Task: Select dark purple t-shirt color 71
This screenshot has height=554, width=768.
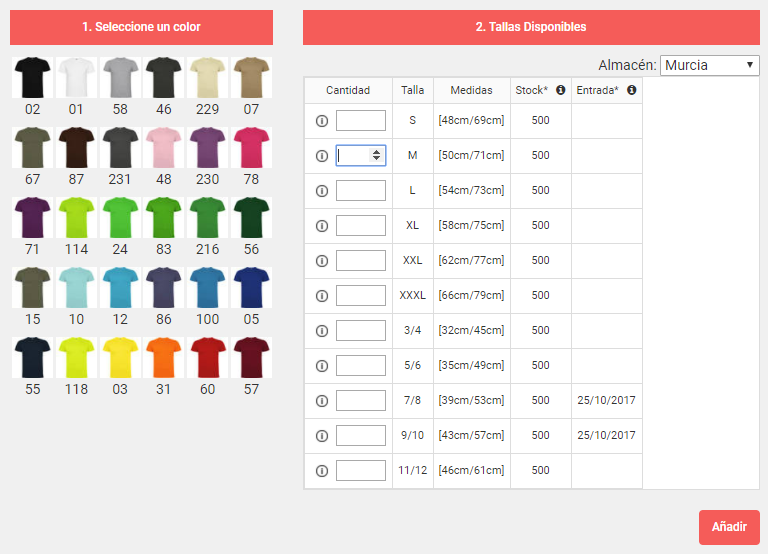Action: point(32,217)
